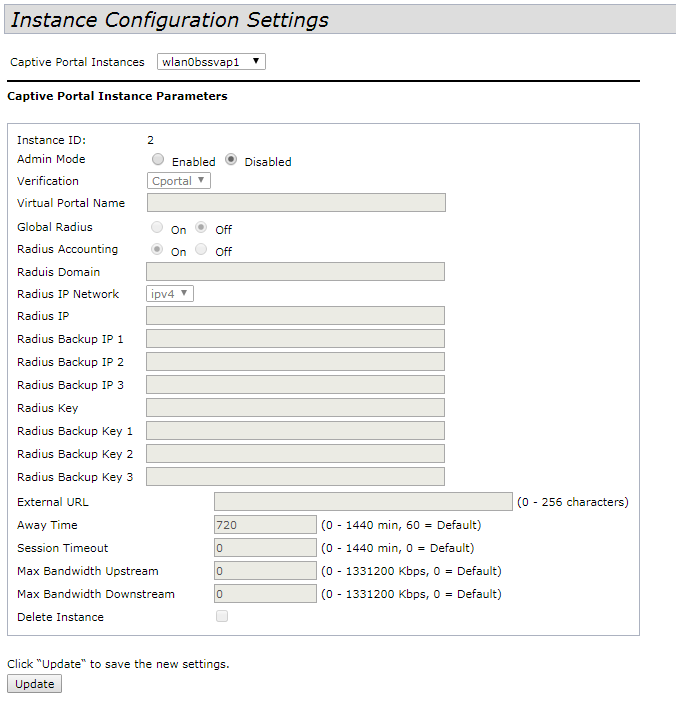Open the Verification dropdown
676x702 pixels.
(179, 181)
